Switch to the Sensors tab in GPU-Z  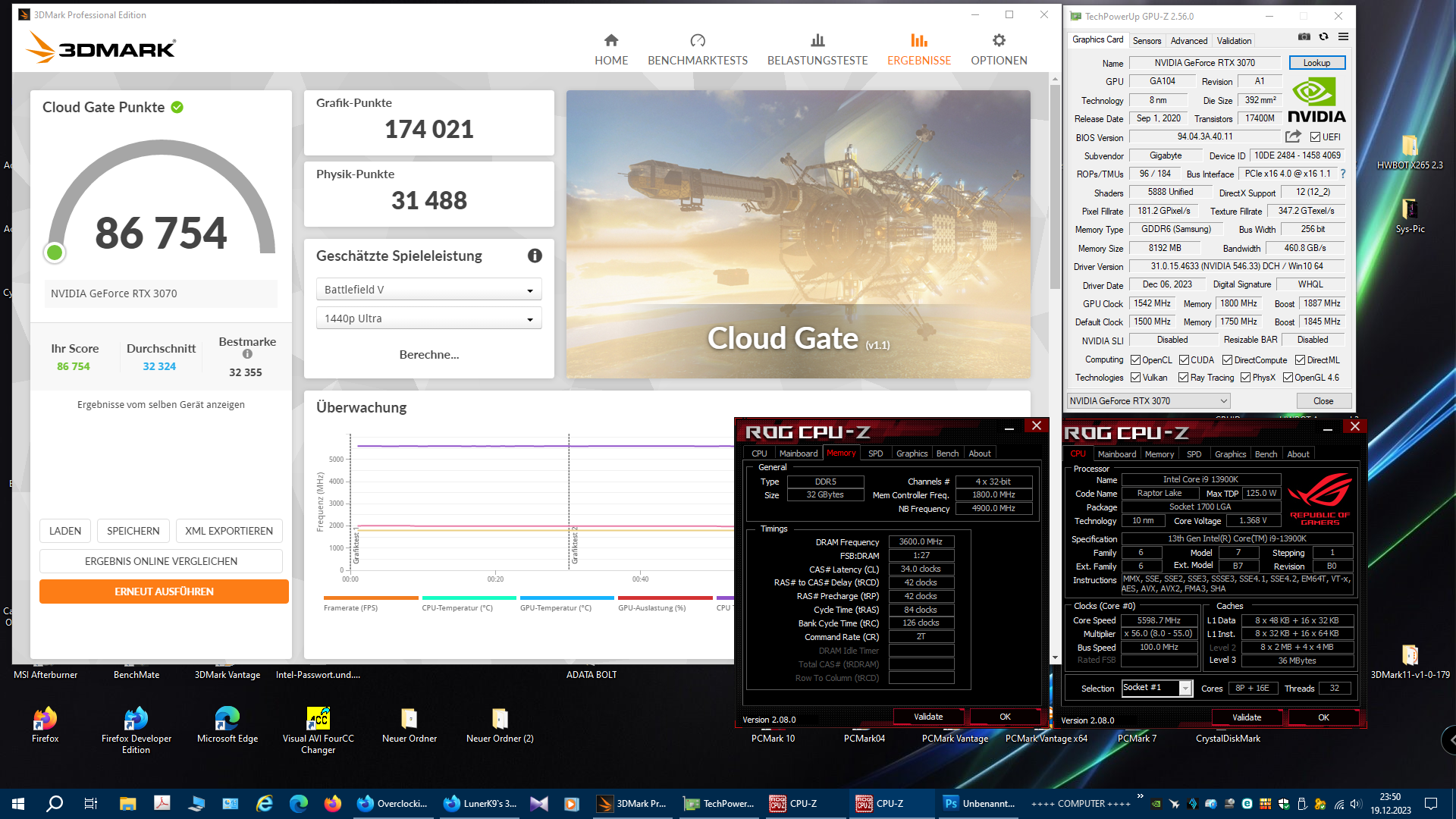(1147, 41)
